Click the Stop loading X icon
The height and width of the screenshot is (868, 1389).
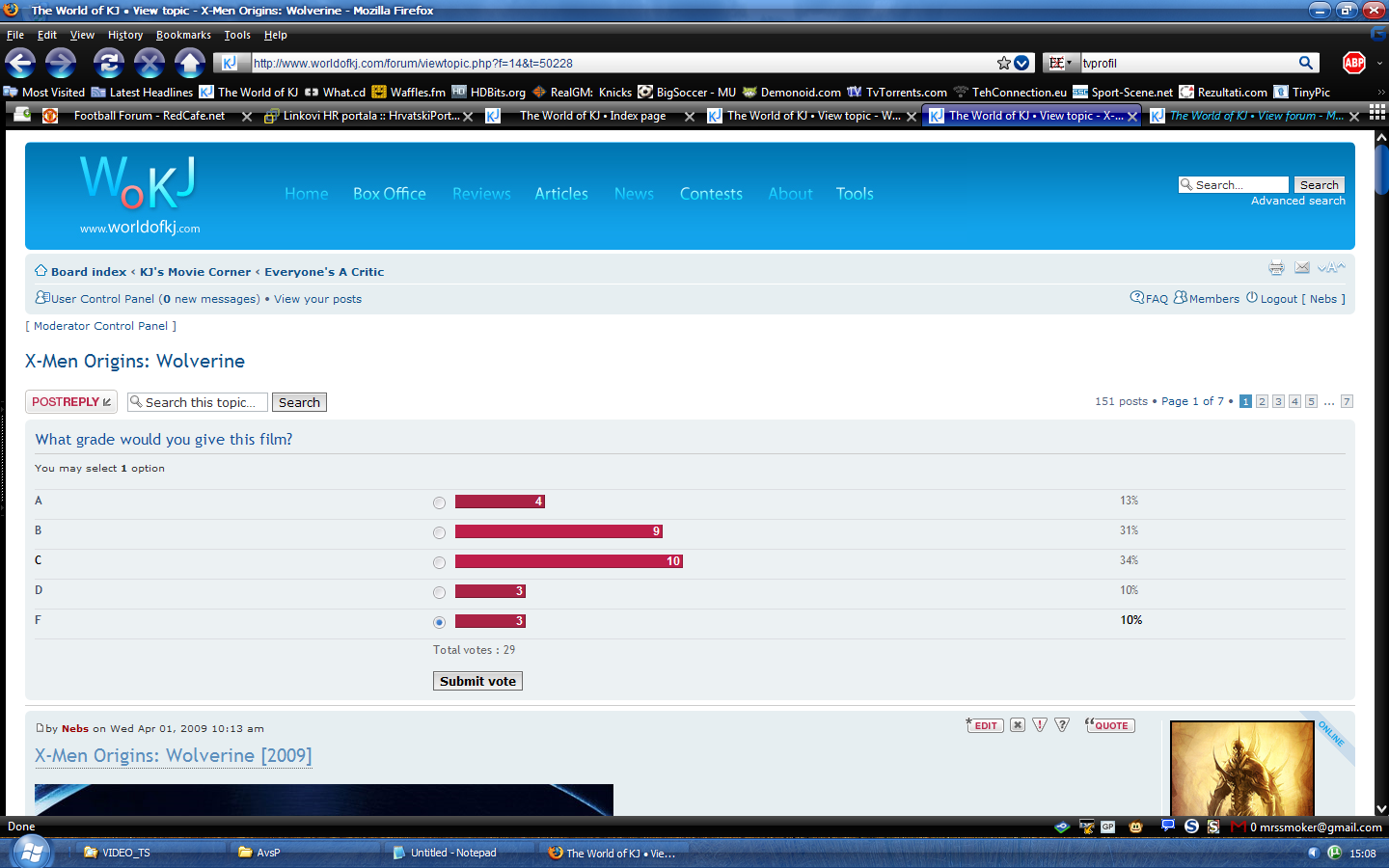(x=149, y=64)
